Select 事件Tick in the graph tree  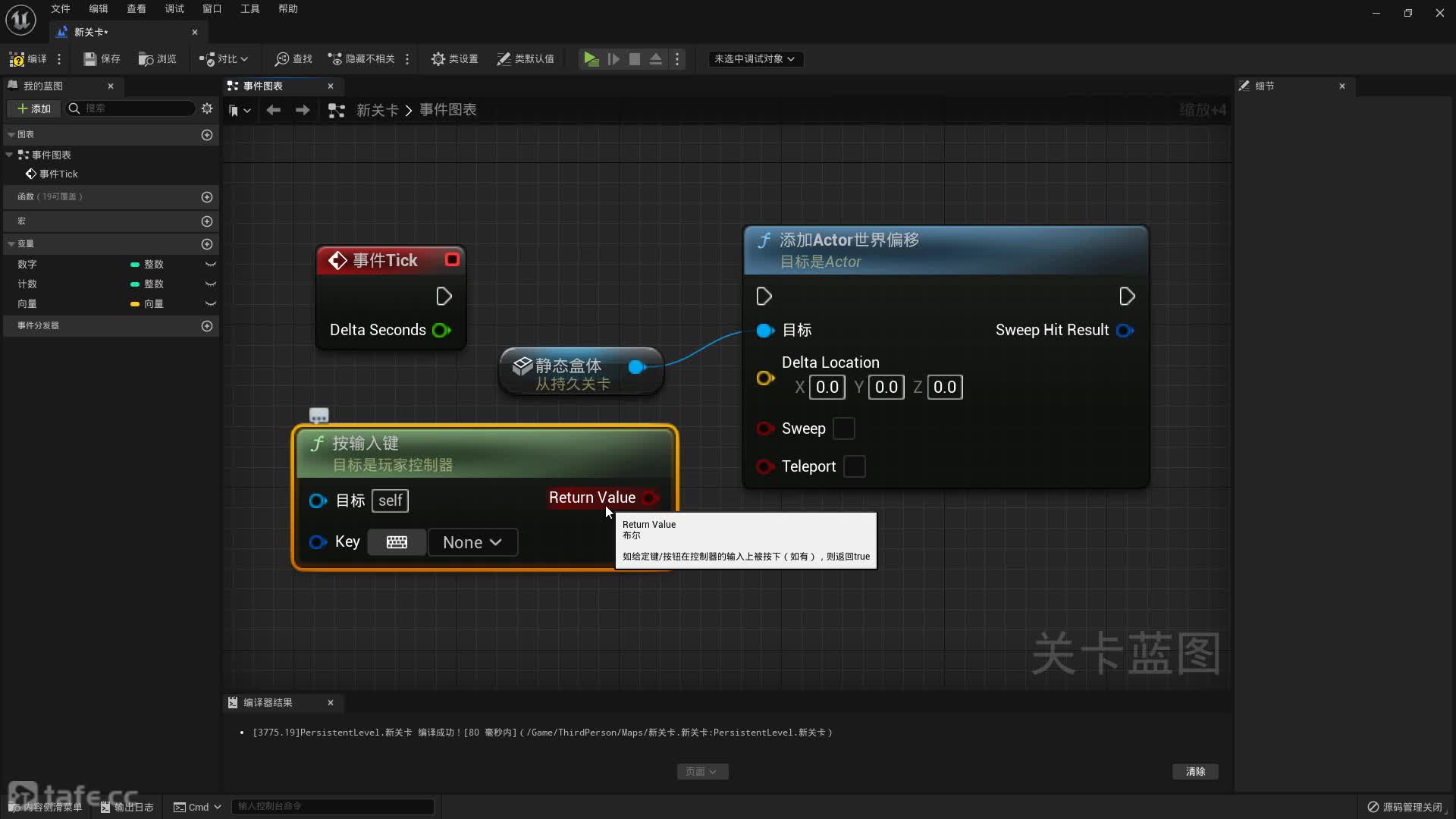click(x=52, y=174)
